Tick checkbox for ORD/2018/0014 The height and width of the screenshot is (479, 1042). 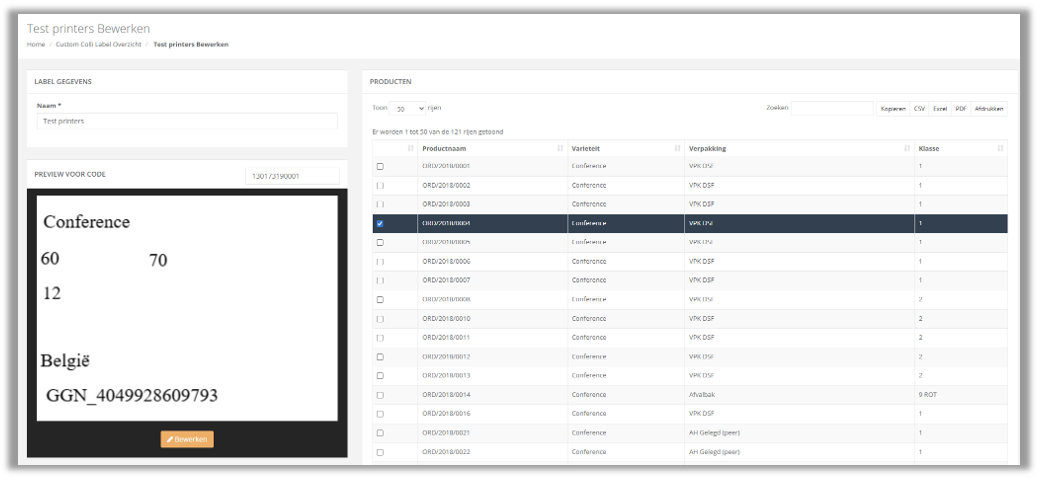coord(380,395)
